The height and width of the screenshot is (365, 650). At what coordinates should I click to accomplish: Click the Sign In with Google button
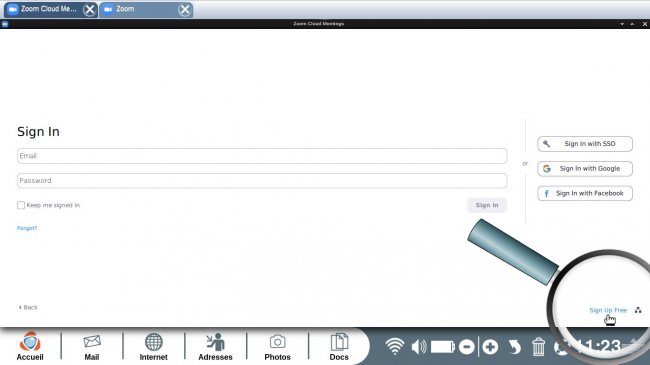tap(585, 169)
